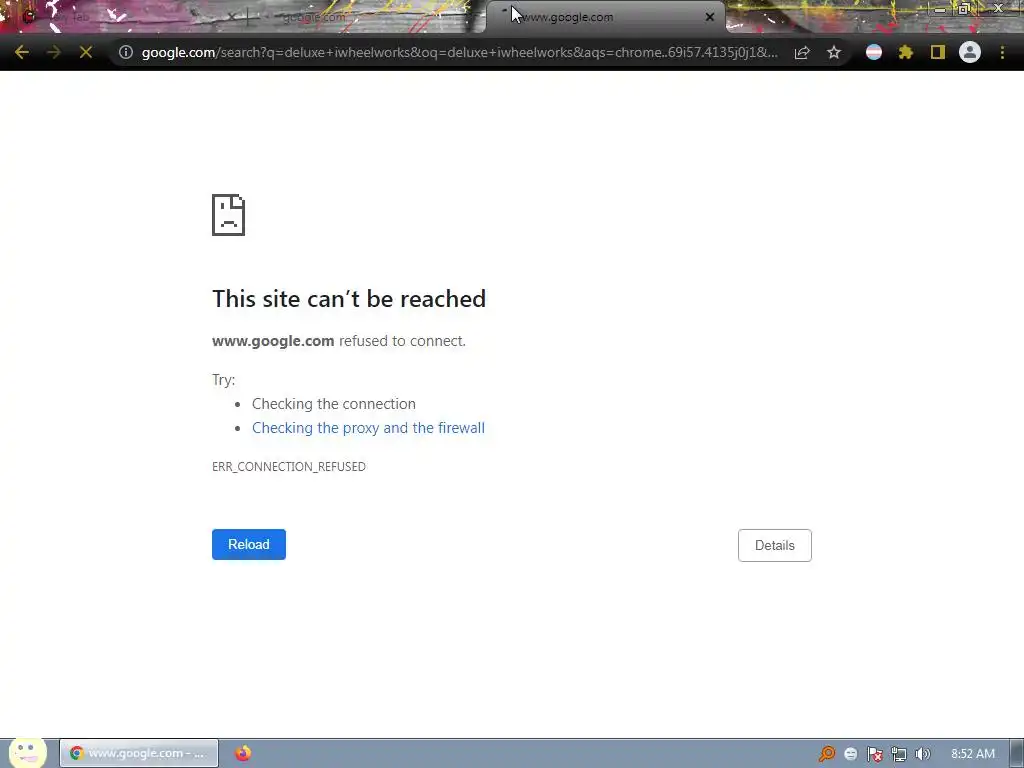The height and width of the screenshot is (768, 1024).
Task: View site information icon in address bar
Action: (x=125, y=52)
